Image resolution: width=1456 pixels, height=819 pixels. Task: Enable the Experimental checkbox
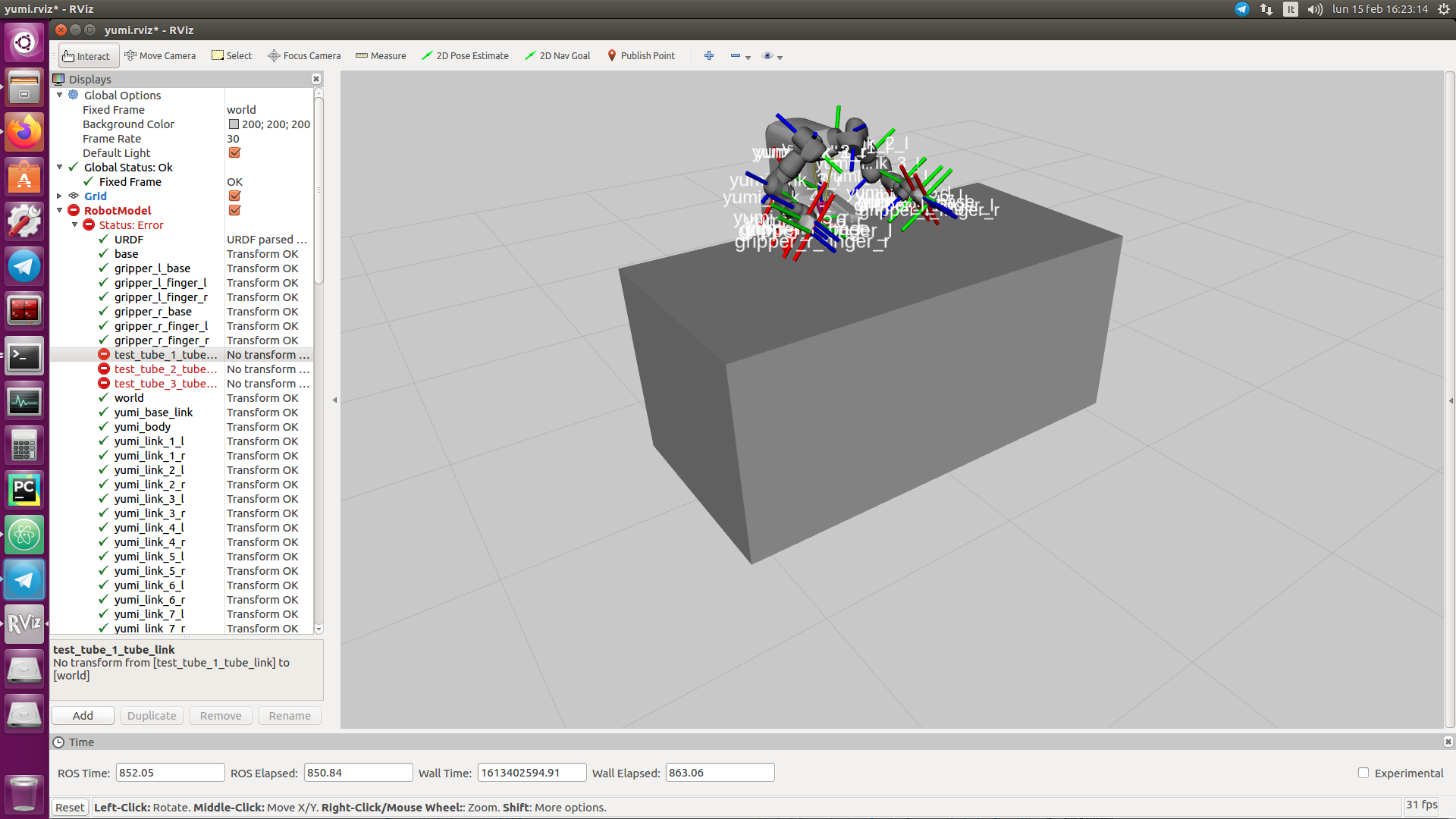pos(1363,773)
